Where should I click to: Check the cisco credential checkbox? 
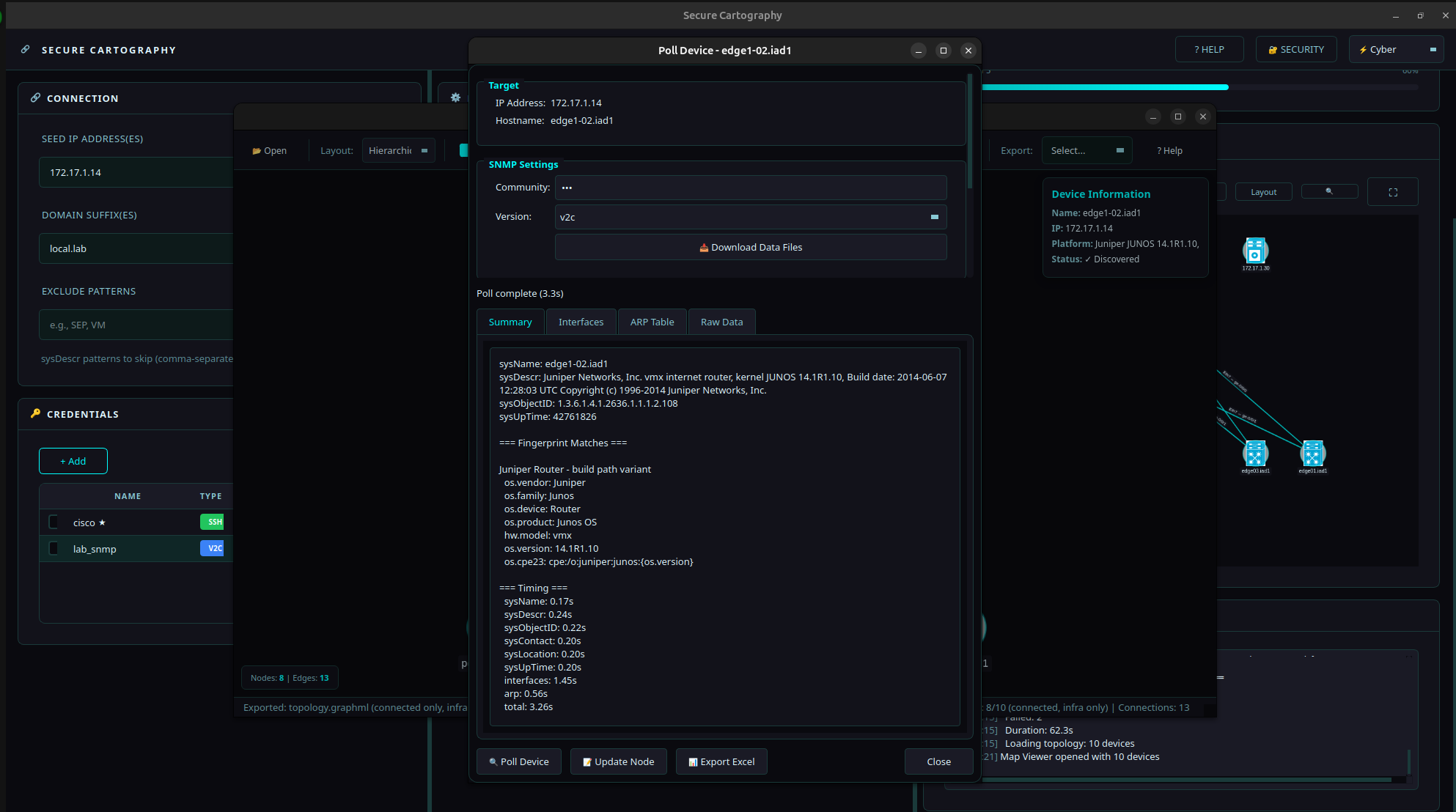(53, 522)
